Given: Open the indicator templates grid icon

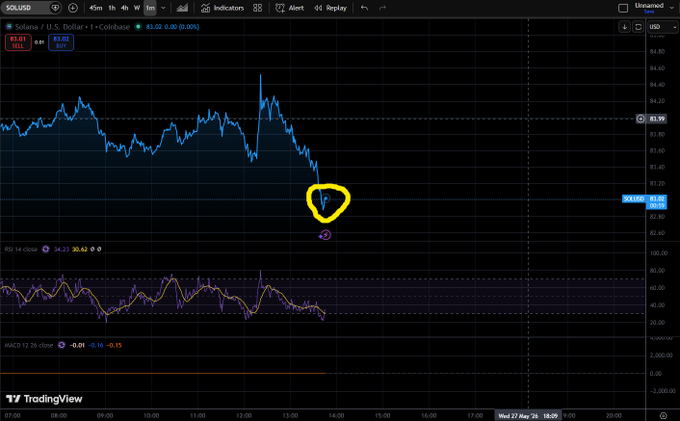Looking at the screenshot, I should click(258, 8).
